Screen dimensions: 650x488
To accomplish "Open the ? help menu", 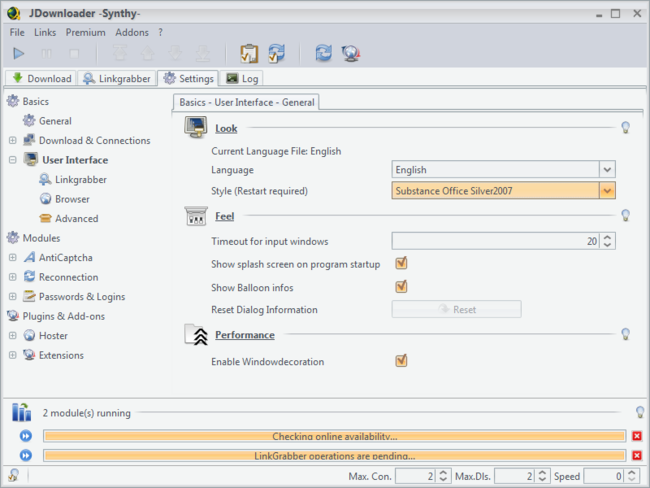I will pyautogui.click(x=160, y=32).
